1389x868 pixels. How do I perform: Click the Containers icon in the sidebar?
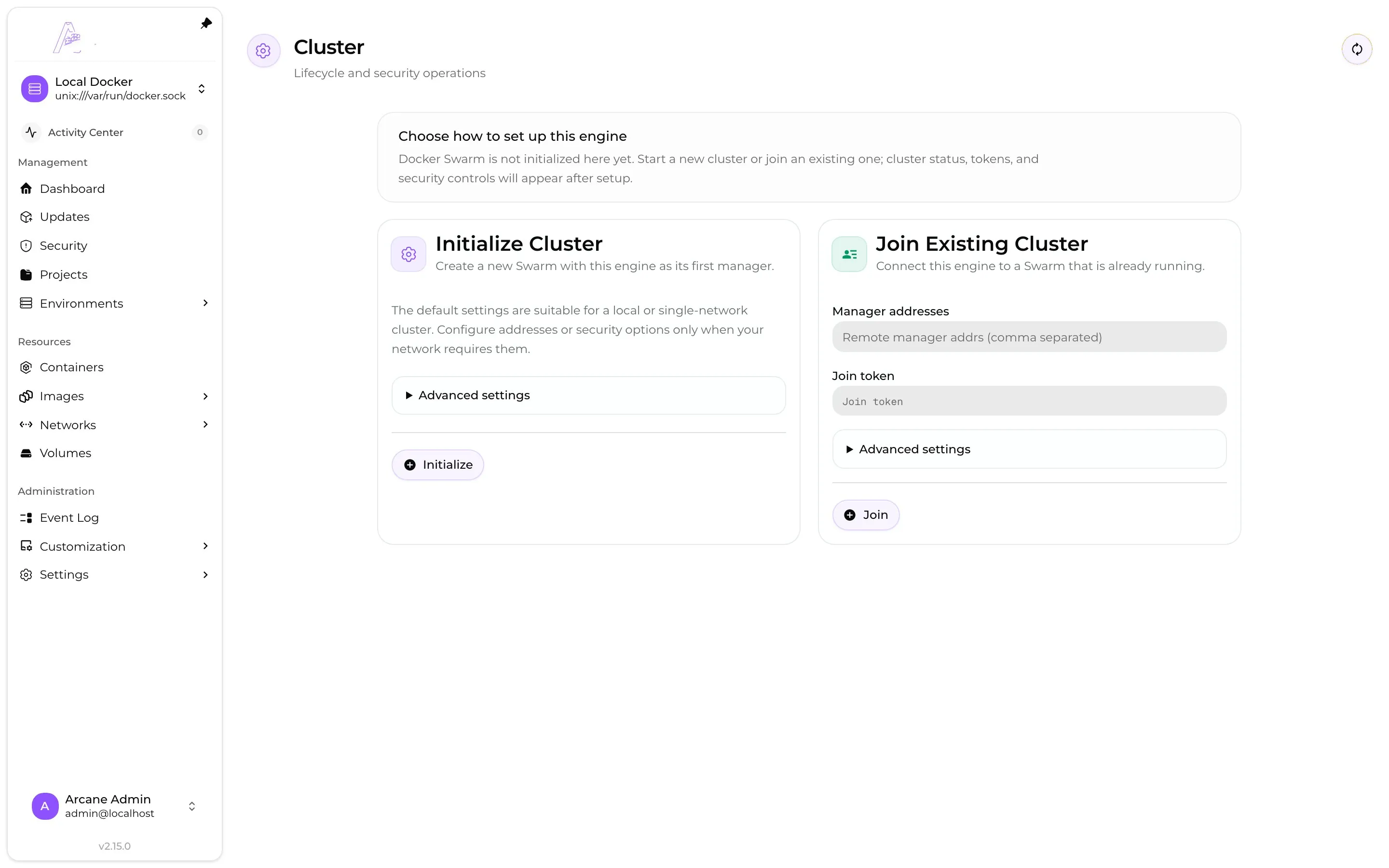[x=26, y=367]
